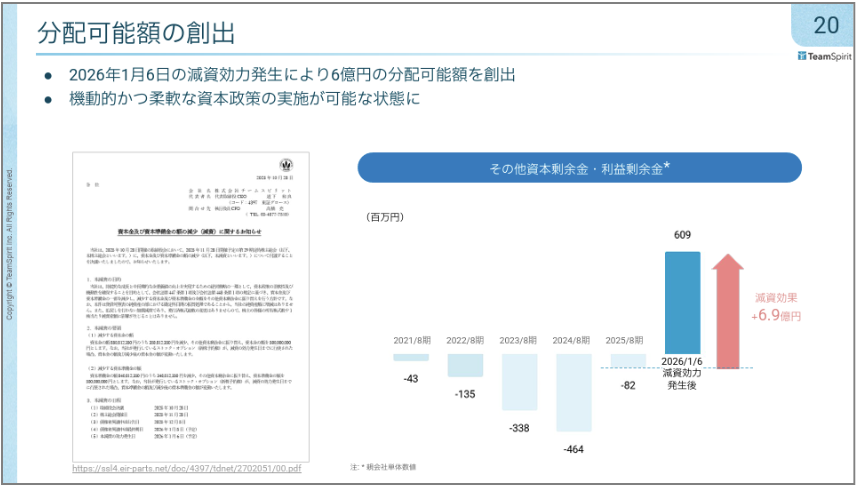Click the (百万円) unit label
Screen dimensions: 860x487
[x=389, y=215]
